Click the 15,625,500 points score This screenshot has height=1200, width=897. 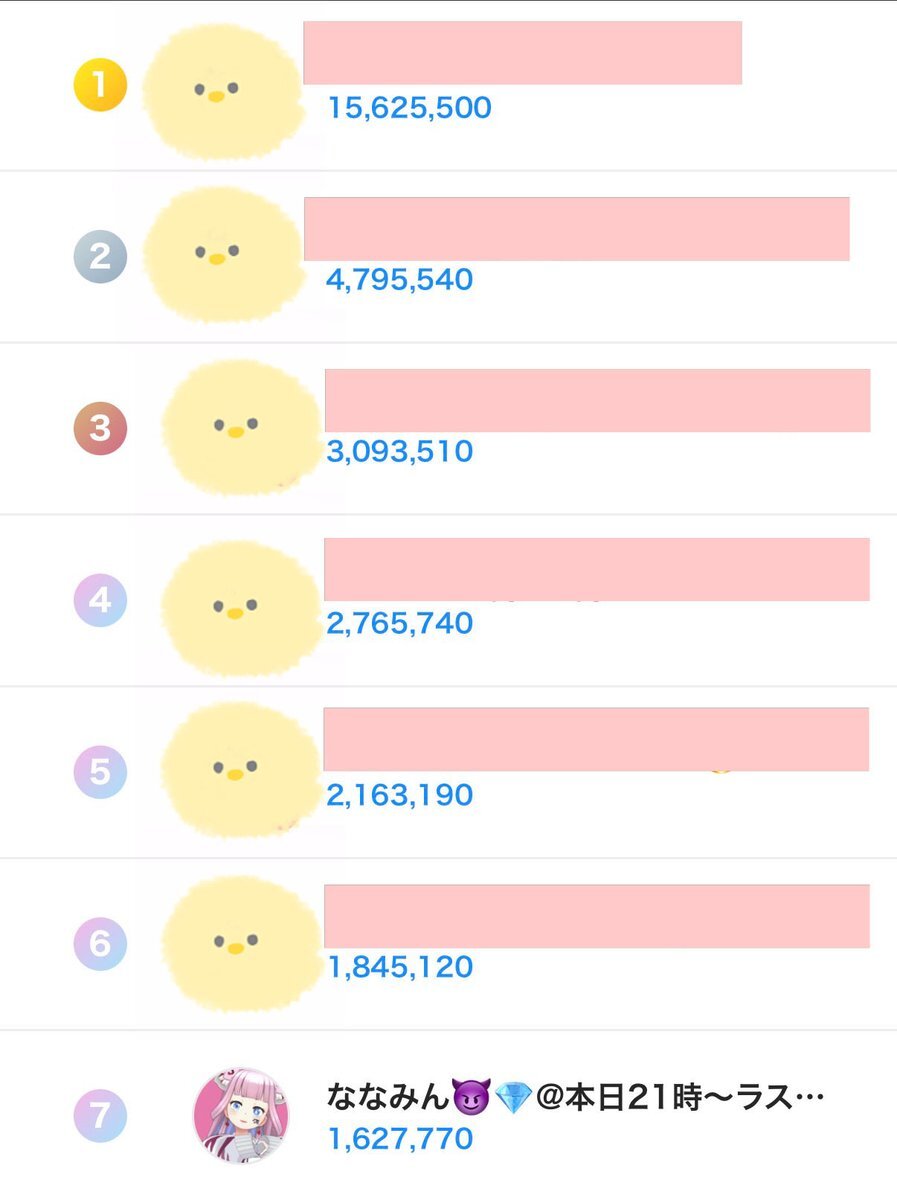[x=410, y=108]
